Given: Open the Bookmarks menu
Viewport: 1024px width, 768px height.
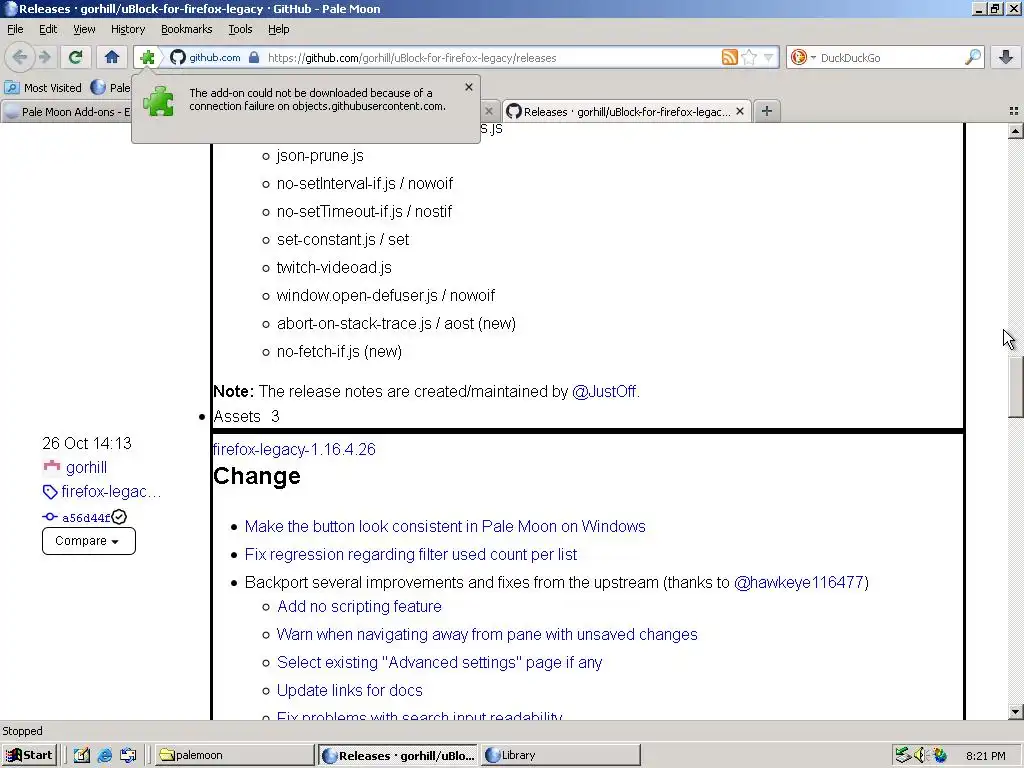Looking at the screenshot, I should 186,29.
